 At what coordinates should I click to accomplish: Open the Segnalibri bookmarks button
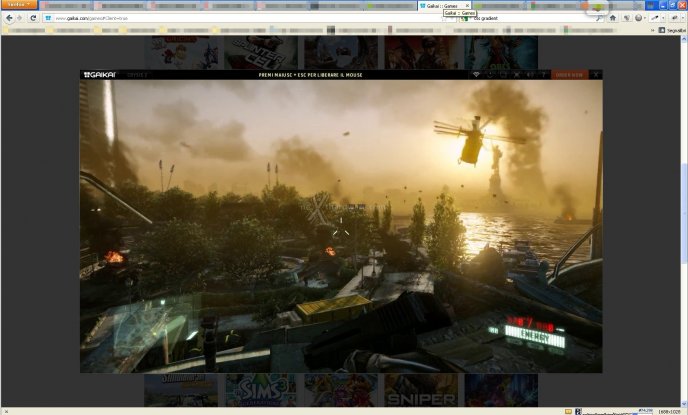pyautogui.click(x=672, y=30)
